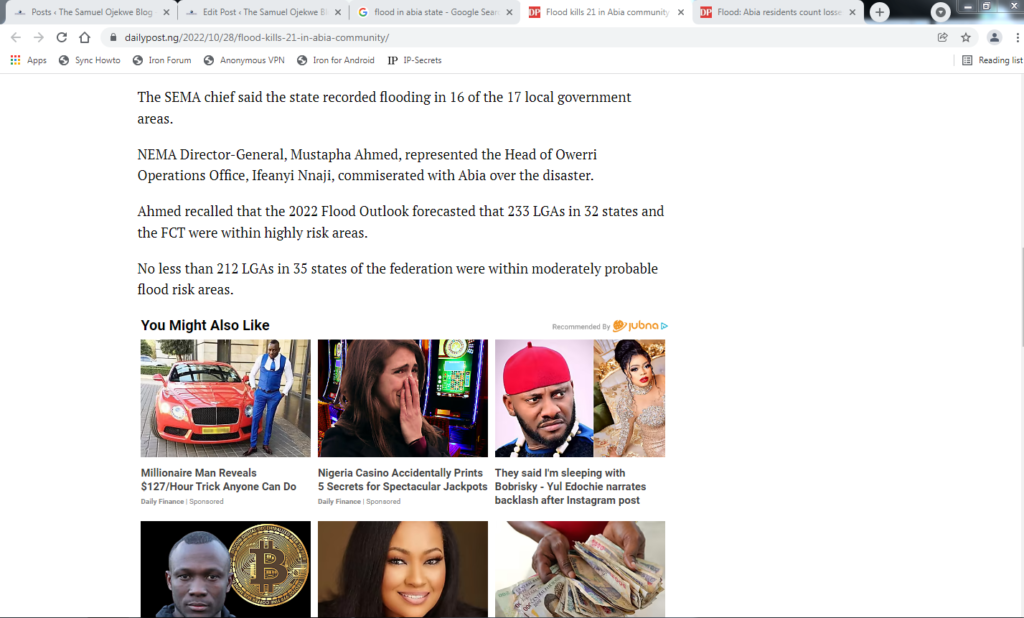Screen dimensions: 1024x618
Task: Open the Yul Edochie Bobrisky article link
Action: [x=570, y=486]
